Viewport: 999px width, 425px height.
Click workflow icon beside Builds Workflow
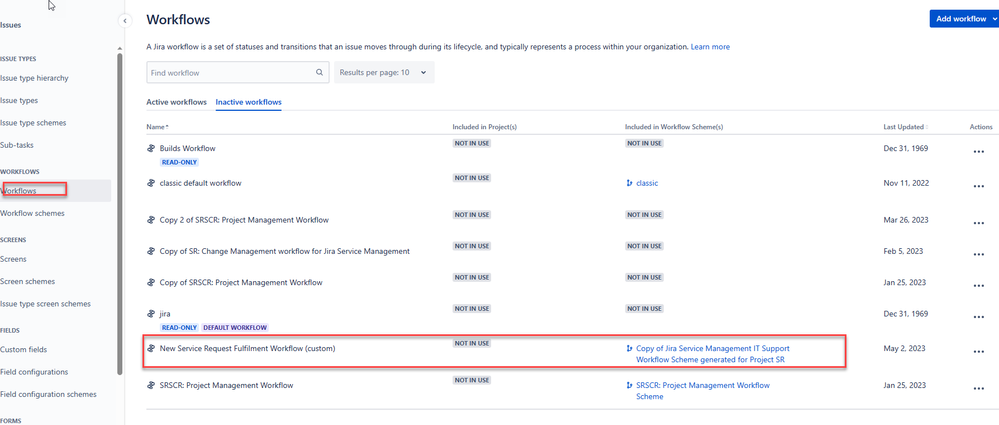152,148
